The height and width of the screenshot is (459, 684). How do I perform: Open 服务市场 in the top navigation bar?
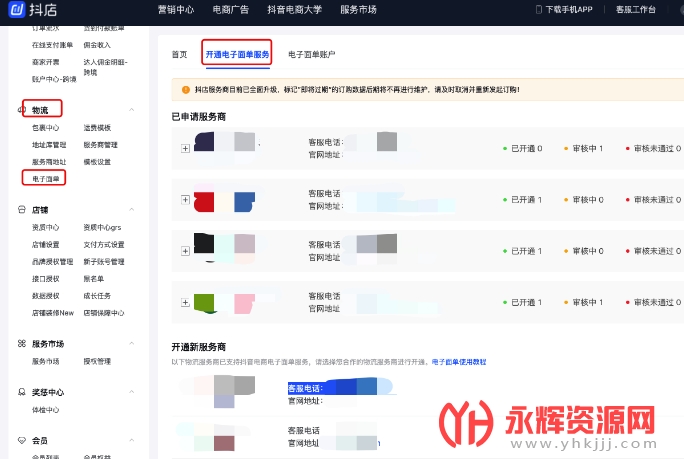(x=358, y=10)
